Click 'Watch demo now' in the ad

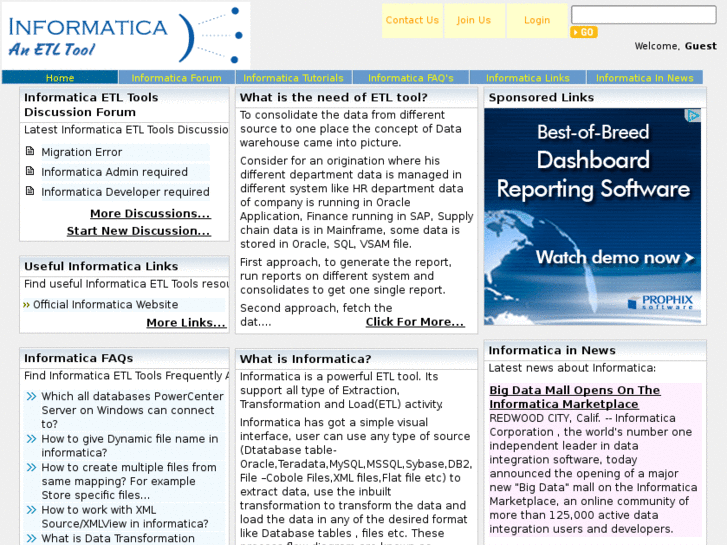(x=615, y=257)
